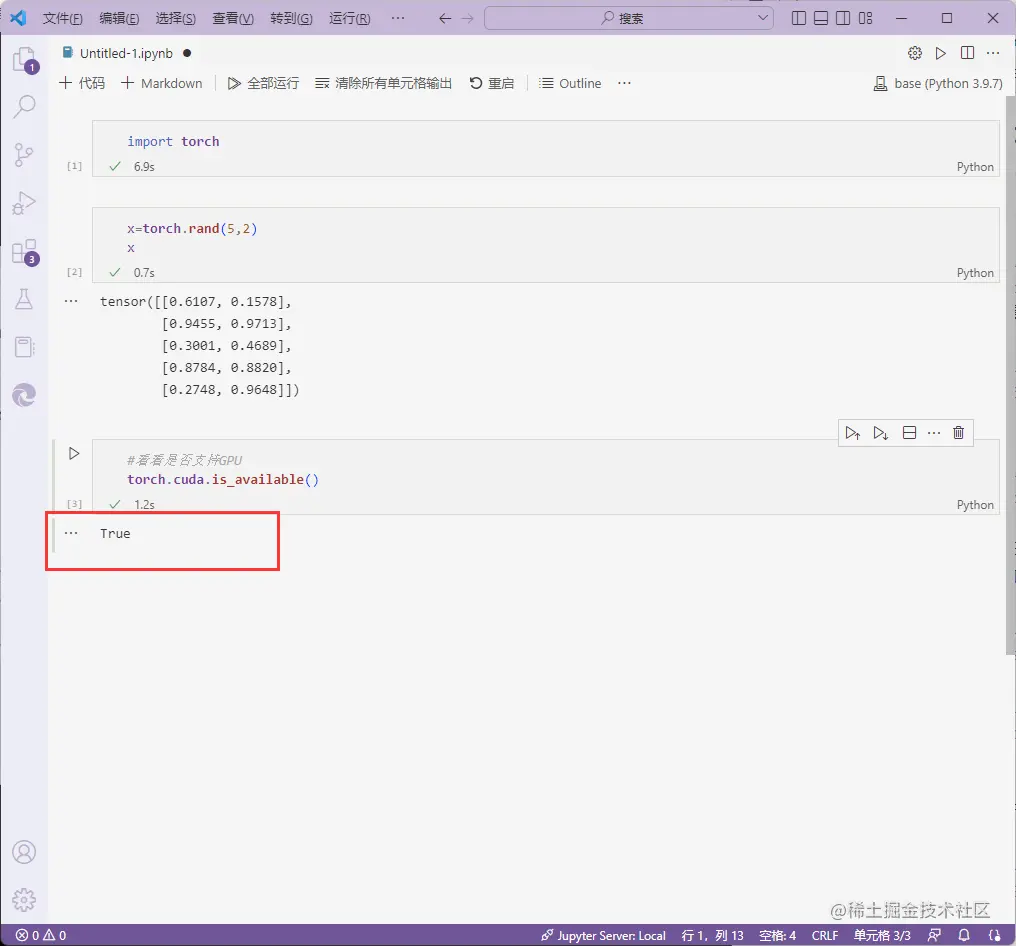Click the vertical scrollbar of the notebook
Image resolution: width=1016 pixels, height=946 pixels.
[x=1010, y=376]
